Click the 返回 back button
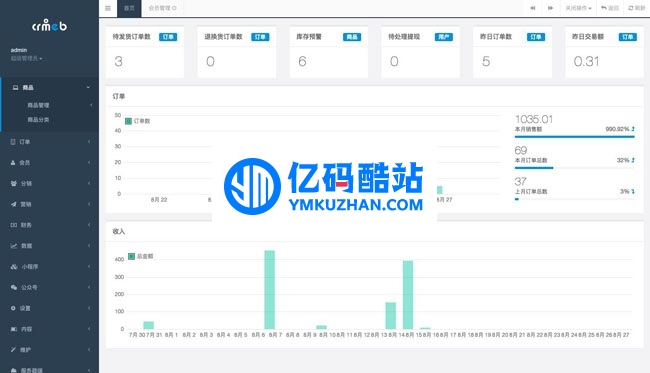650x373 pixels. (610, 8)
